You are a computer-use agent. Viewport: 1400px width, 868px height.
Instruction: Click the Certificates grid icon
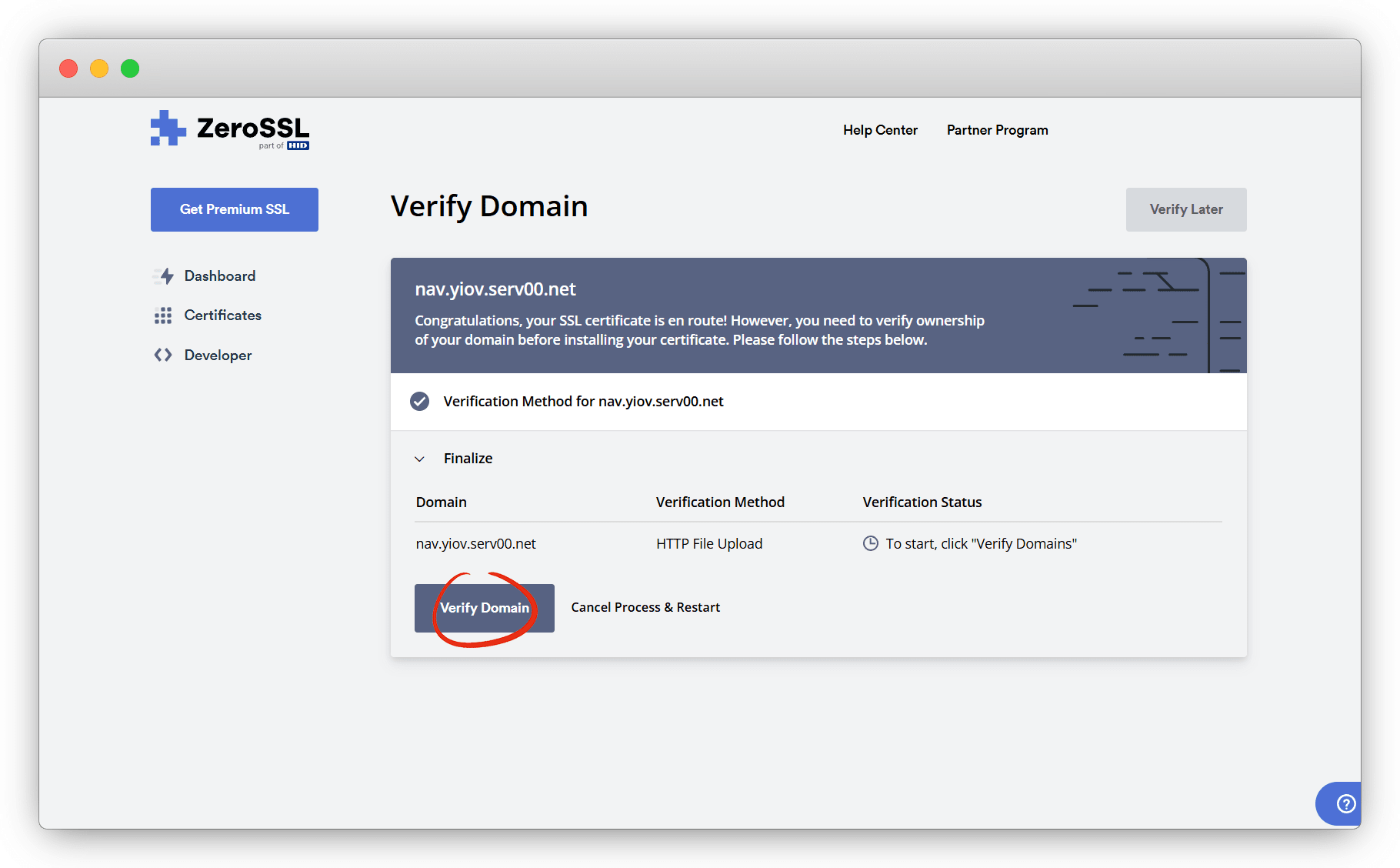coord(163,315)
